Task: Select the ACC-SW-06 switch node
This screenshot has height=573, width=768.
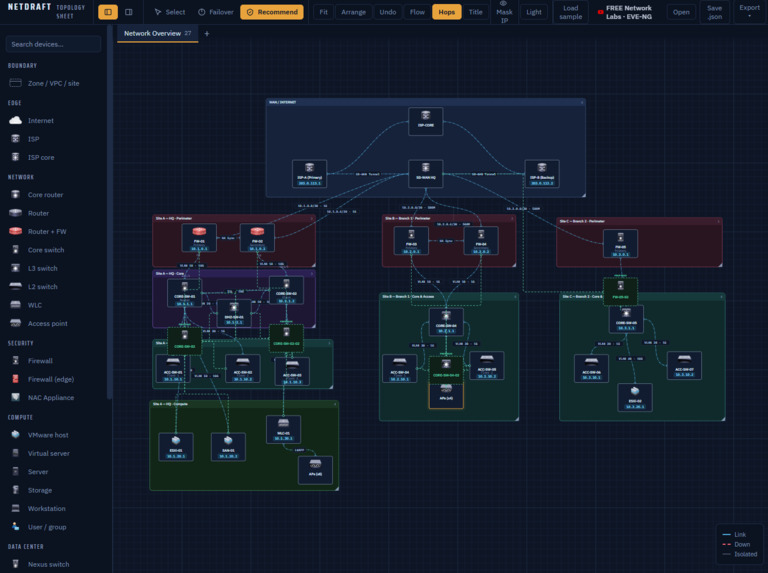Action: click(x=591, y=368)
